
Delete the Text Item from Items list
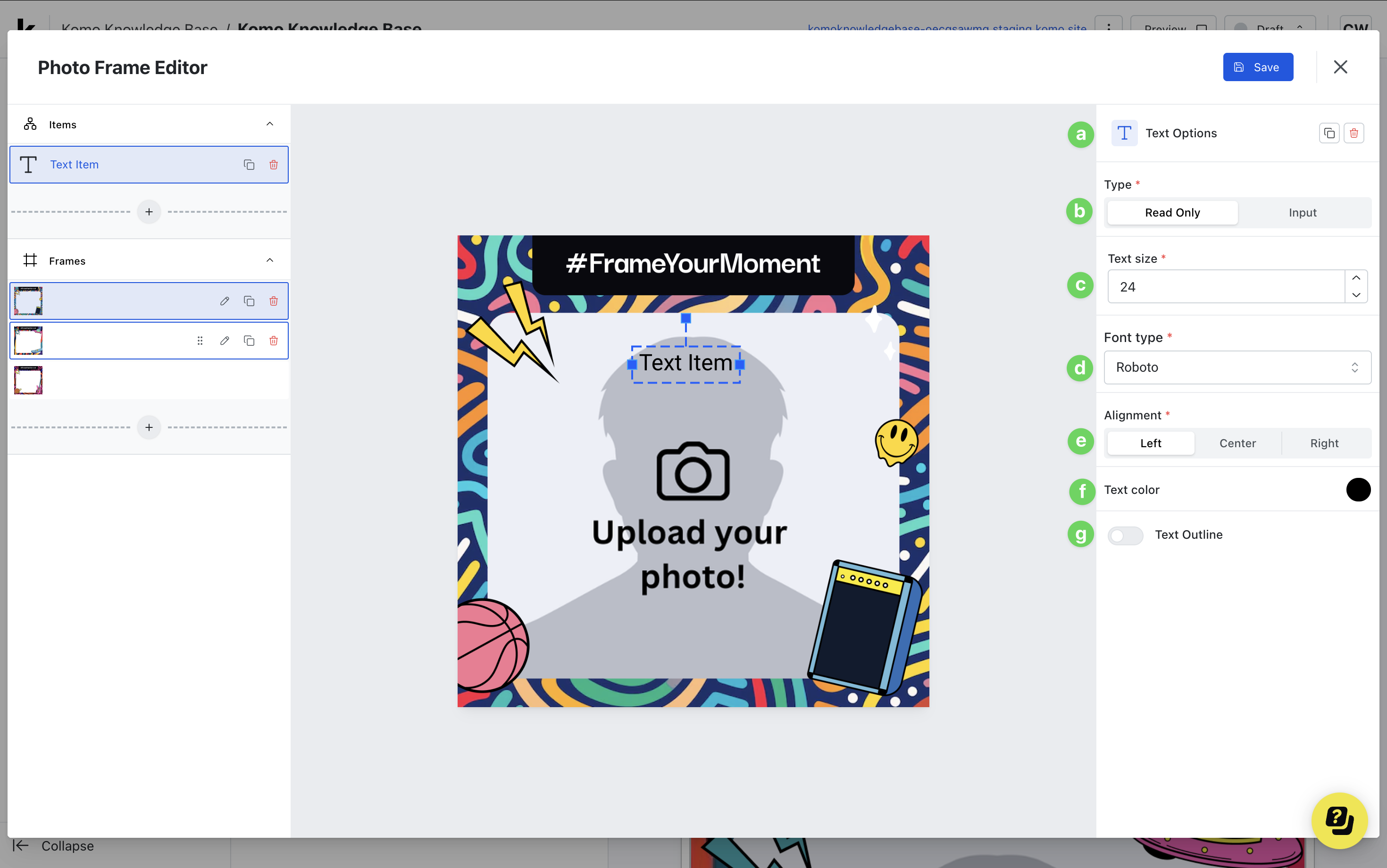[273, 165]
